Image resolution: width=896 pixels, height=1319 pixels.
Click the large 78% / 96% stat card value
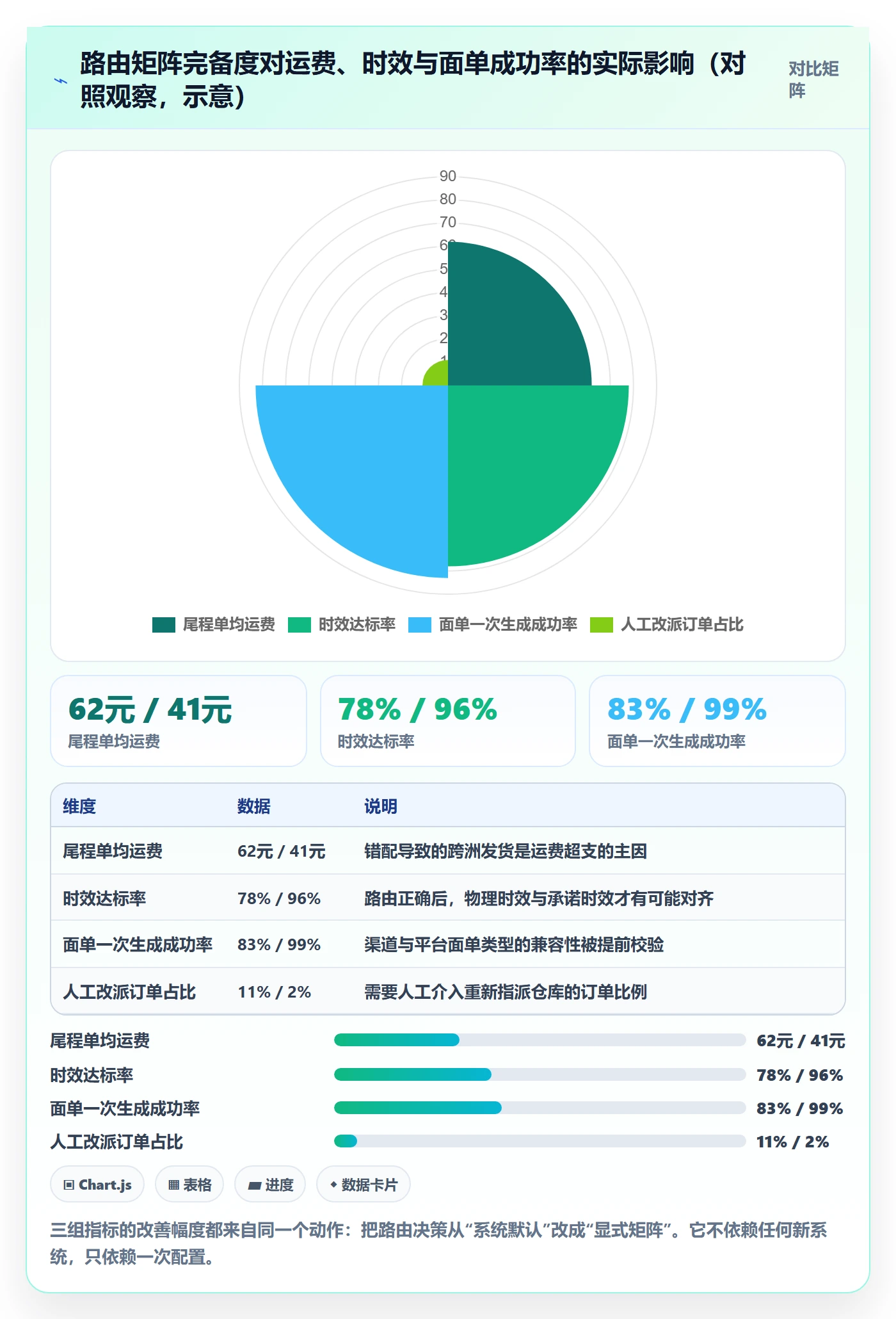point(418,709)
